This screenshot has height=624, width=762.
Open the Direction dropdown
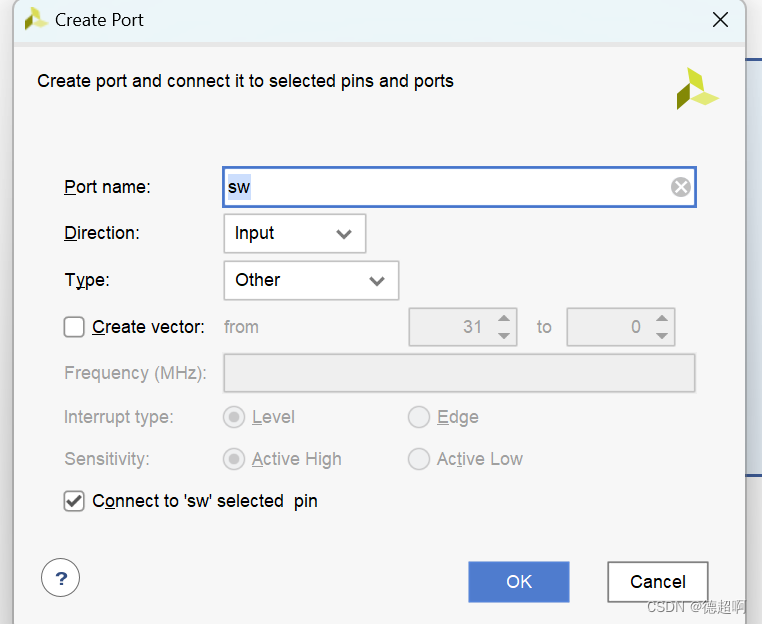pyautogui.click(x=294, y=234)
